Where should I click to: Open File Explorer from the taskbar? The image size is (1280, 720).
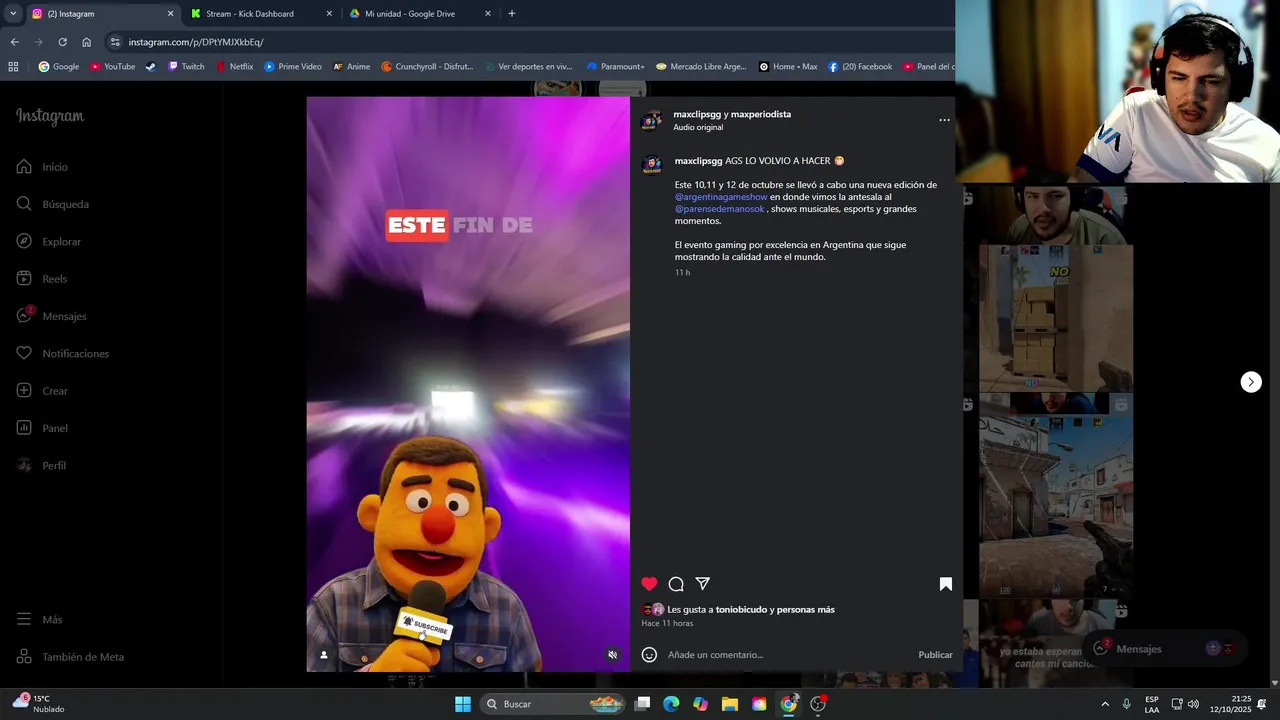tap(730, 704)
